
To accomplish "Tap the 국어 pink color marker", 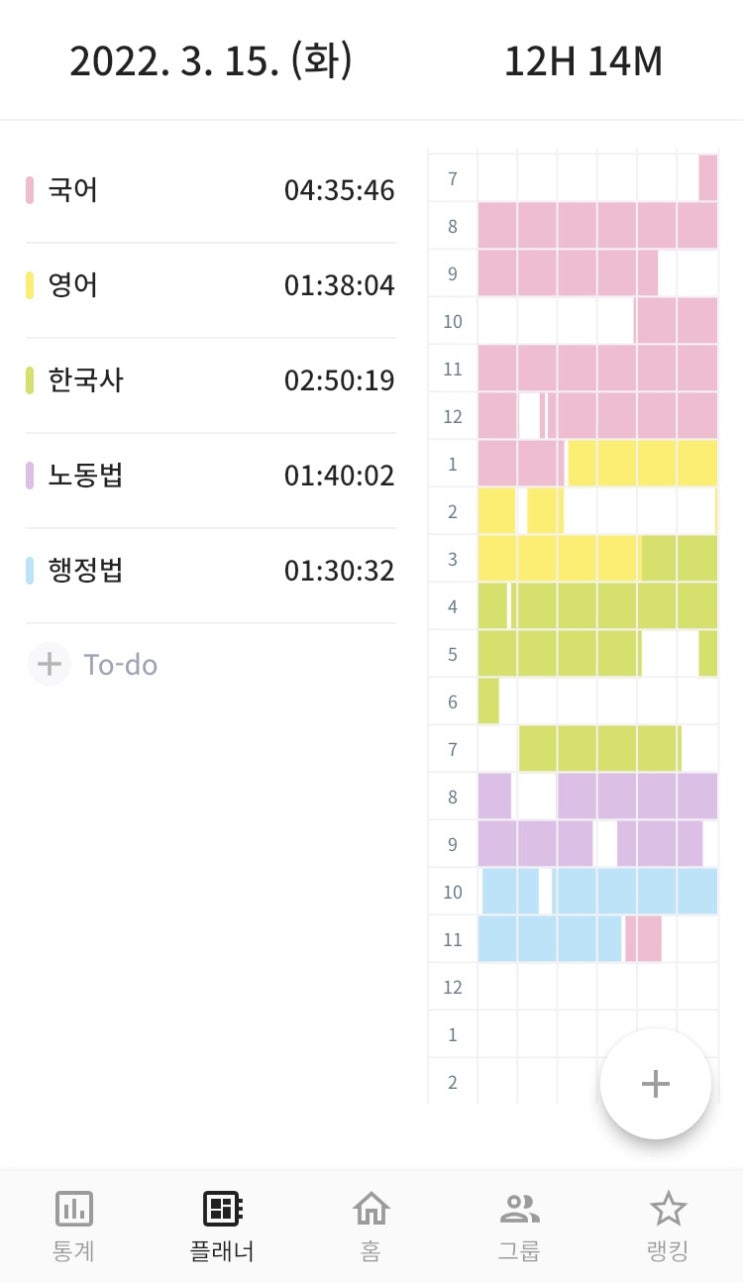I will pyautogui.click(x=30, y=190).
